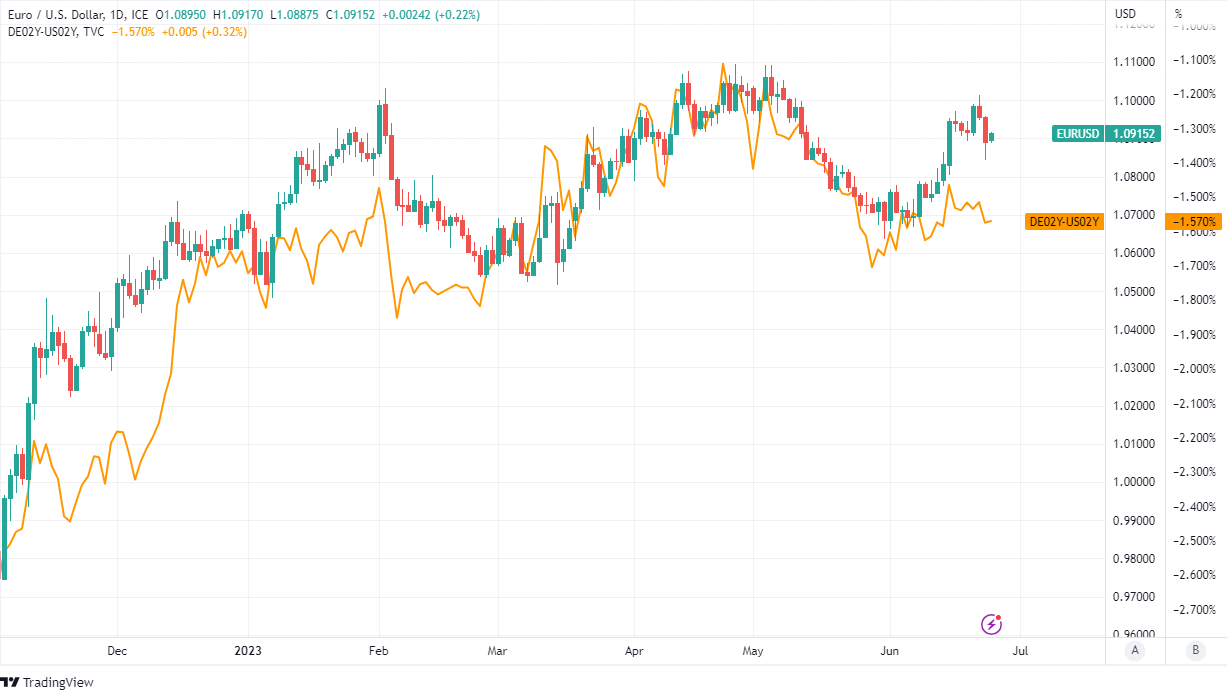Click the Jul label on time axis

[1020, 650]
